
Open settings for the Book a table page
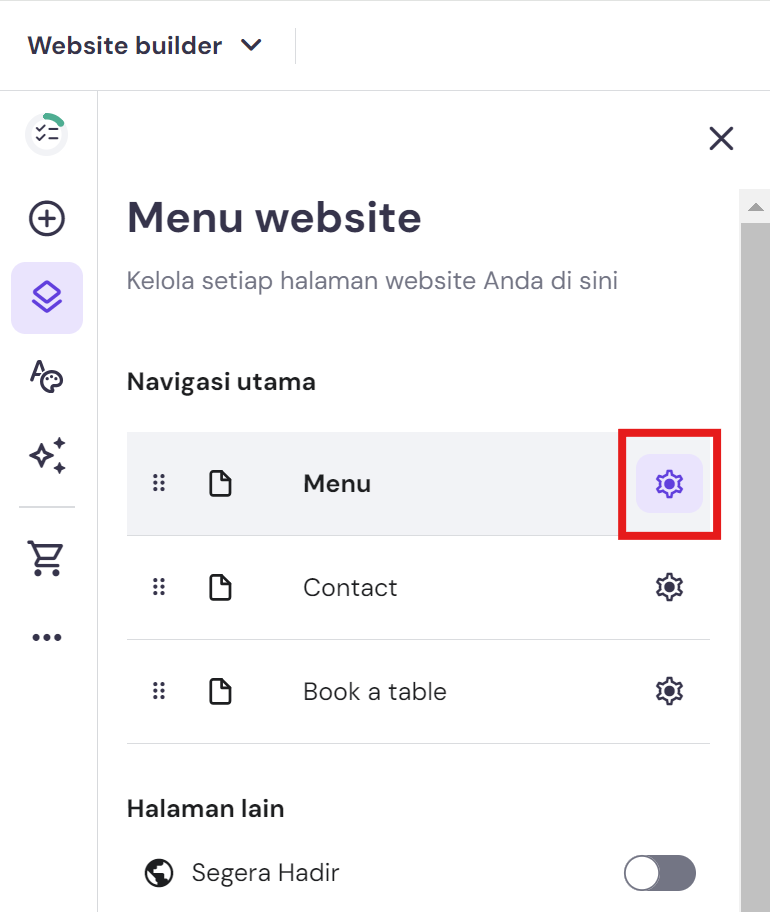[668, 691]
